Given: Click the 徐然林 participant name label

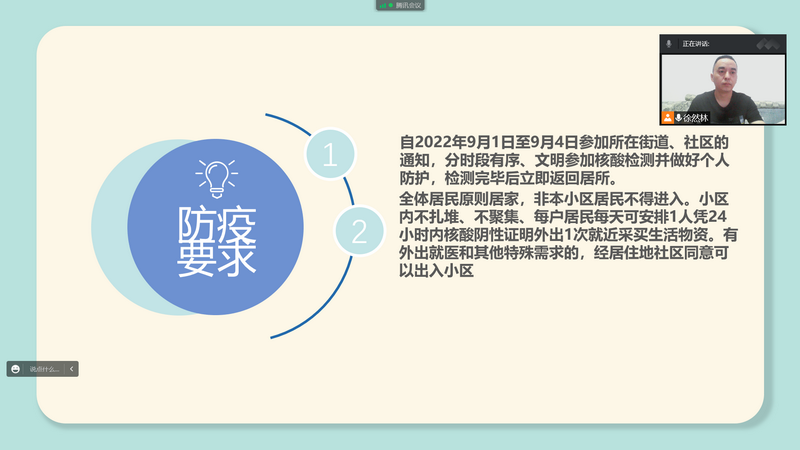Looking at the screenshot, I should pyautogui.click(x=695, y=118).
